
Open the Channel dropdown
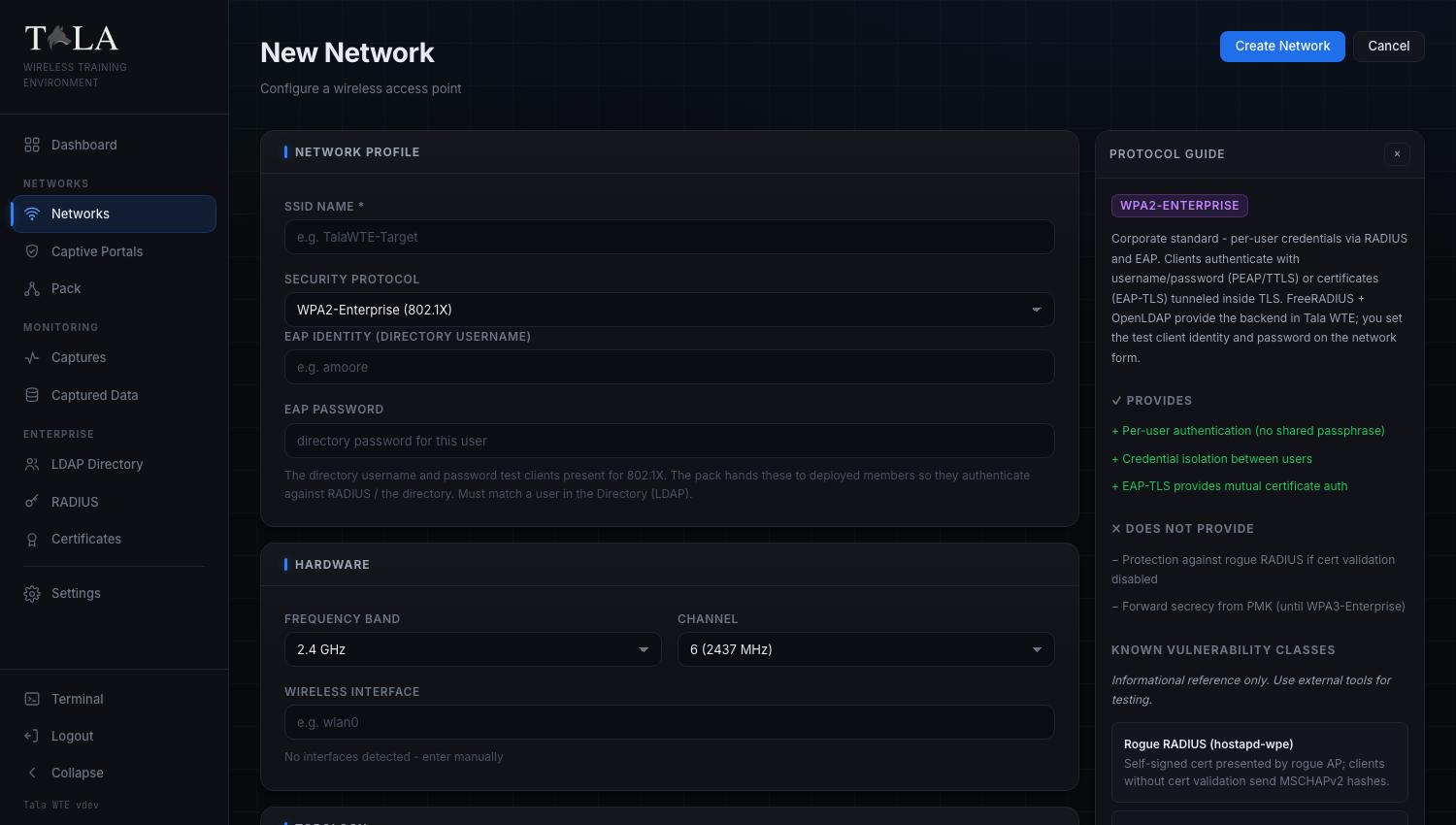click(866, 649)
